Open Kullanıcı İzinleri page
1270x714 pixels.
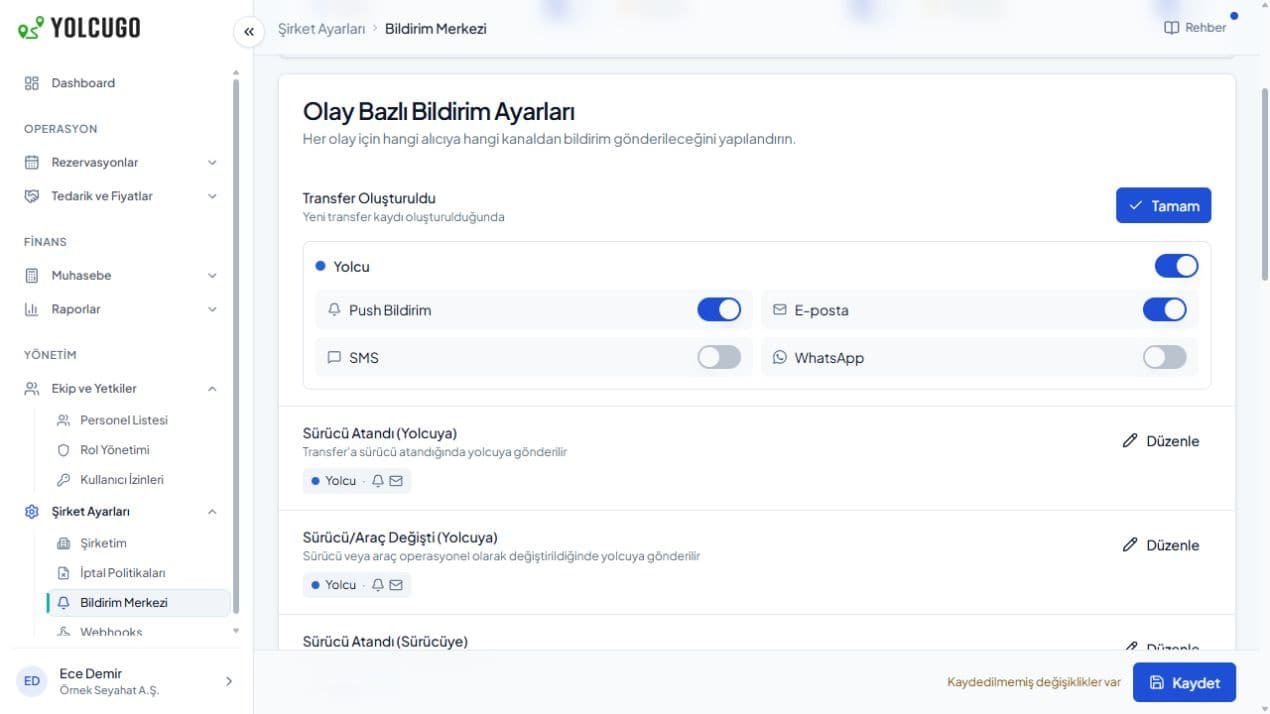(x=138, y=480)
